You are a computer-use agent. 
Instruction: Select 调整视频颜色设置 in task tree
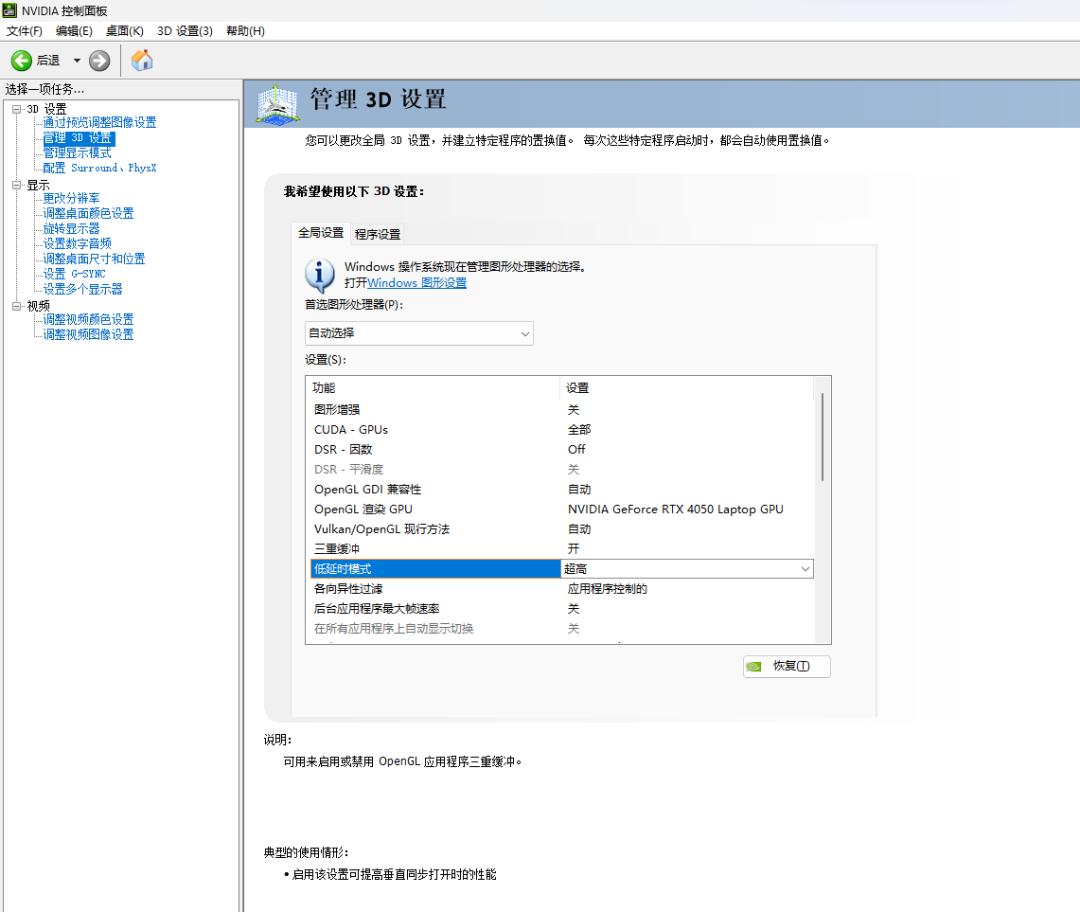click(88, 320)
